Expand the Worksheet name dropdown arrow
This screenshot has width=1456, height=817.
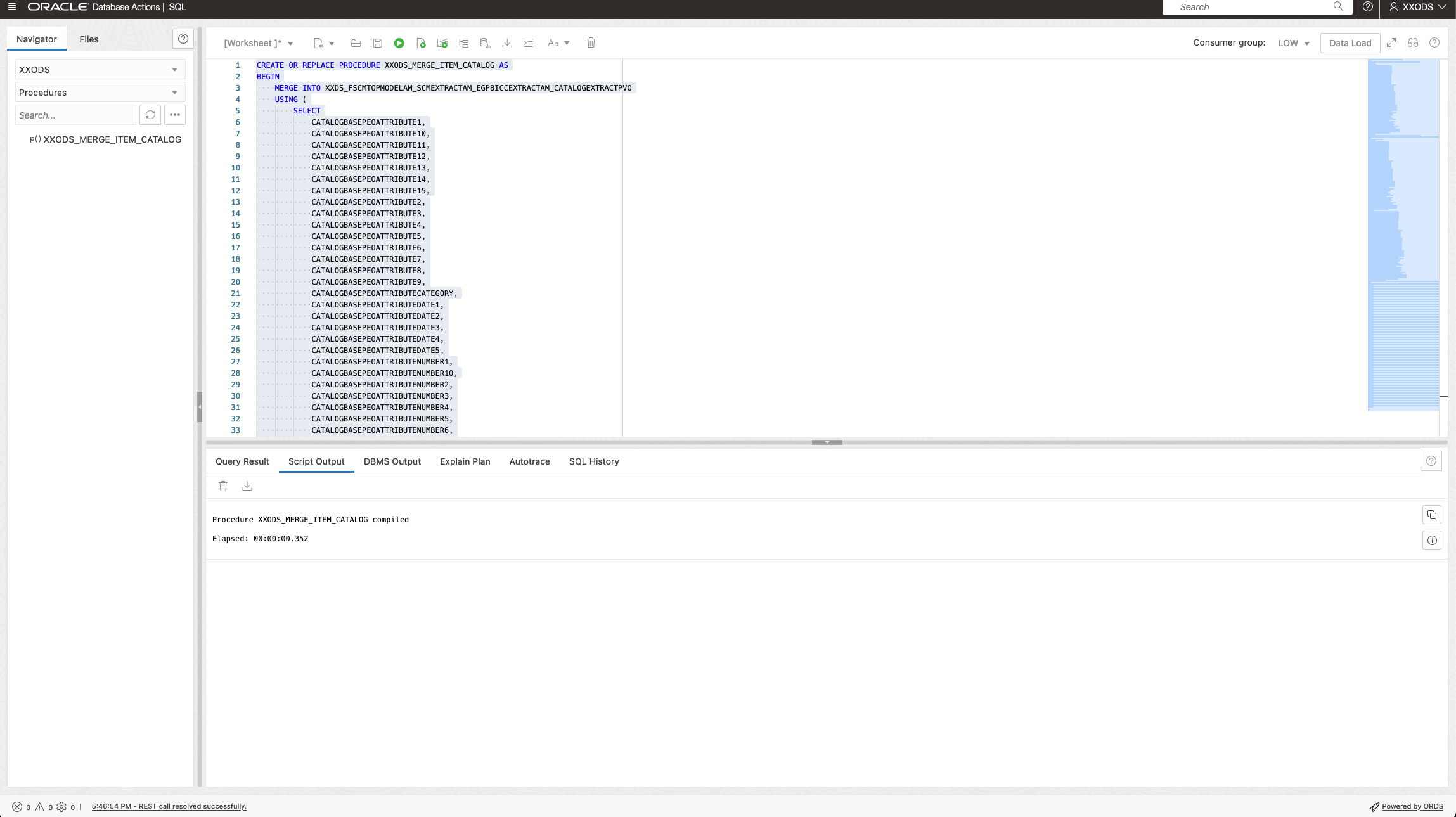point(290,42)
